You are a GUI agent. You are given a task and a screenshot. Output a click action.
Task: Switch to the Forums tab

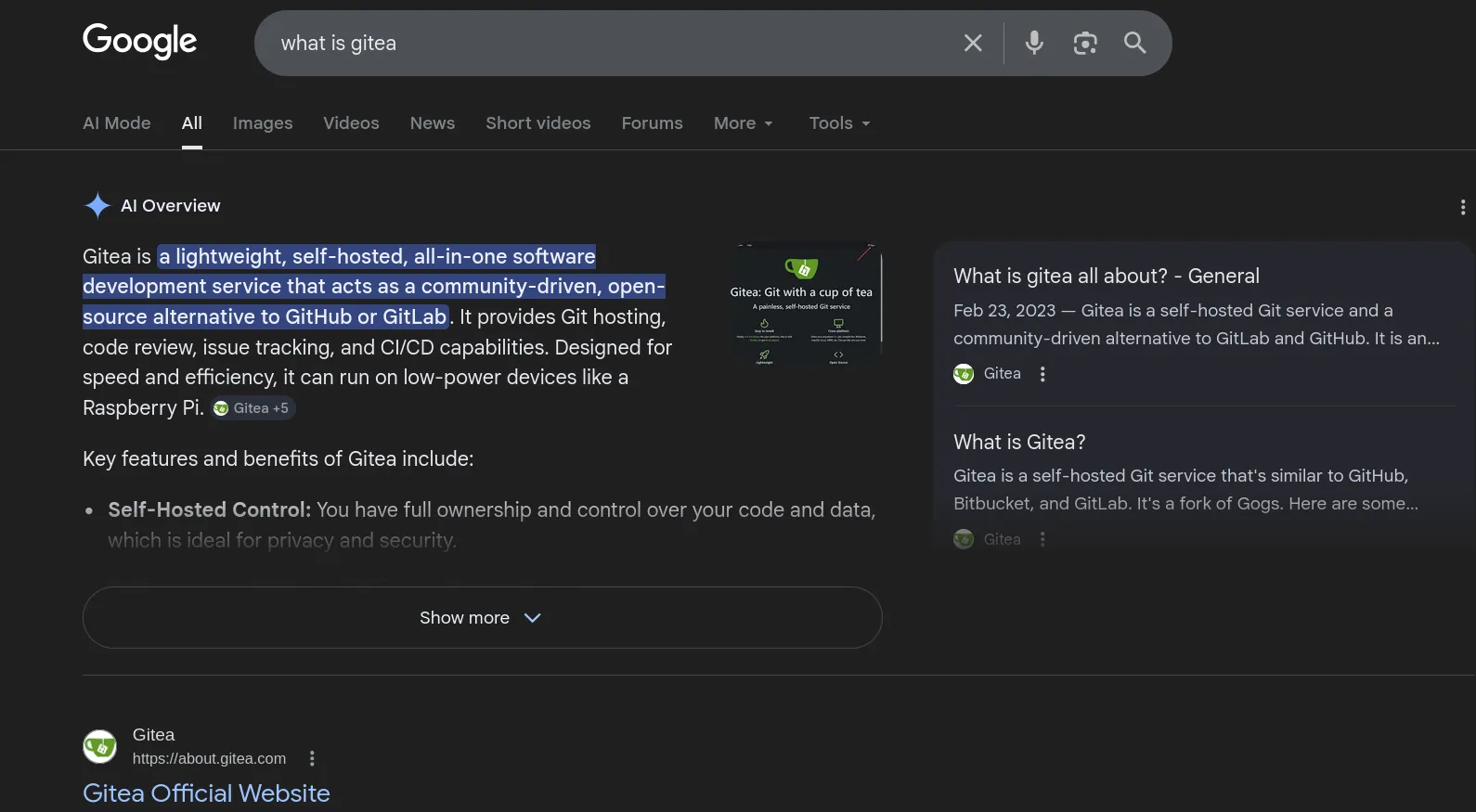coord(652,122)
